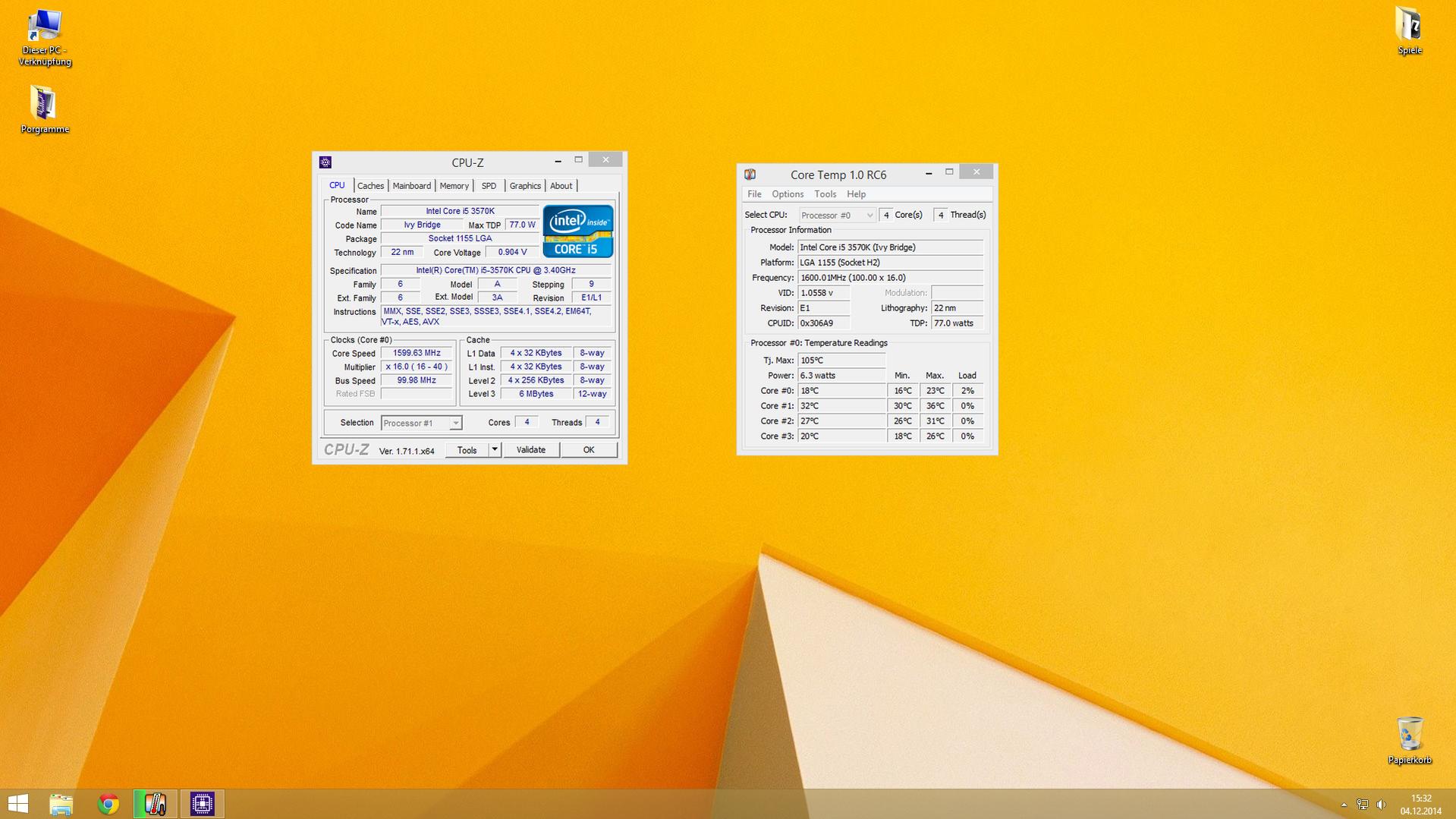Click the Validate button in CPU-Z
This screenshot has width=1456, height=819.
(x=531, y=450)
